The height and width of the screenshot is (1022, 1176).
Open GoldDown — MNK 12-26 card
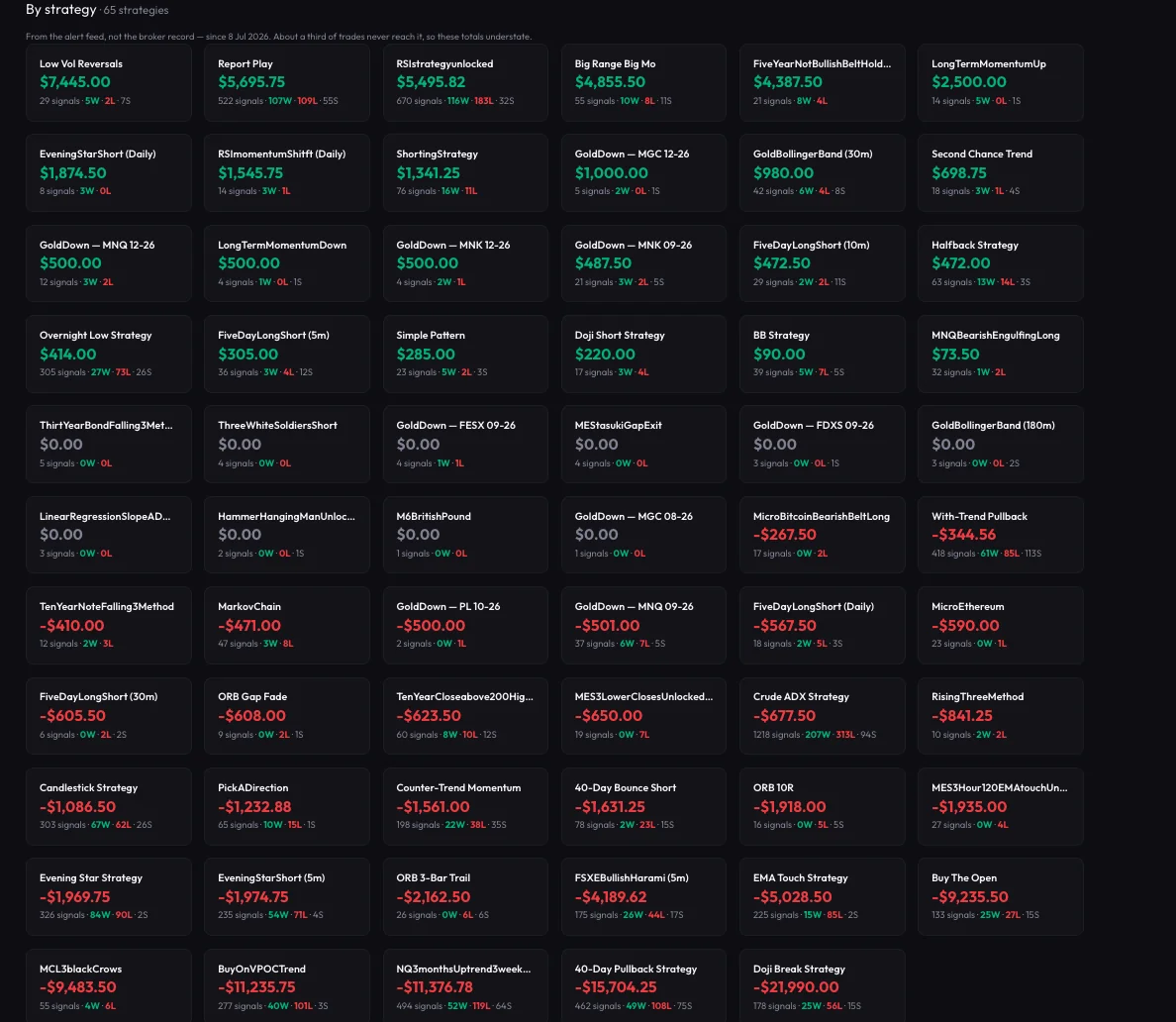[465, 263]
